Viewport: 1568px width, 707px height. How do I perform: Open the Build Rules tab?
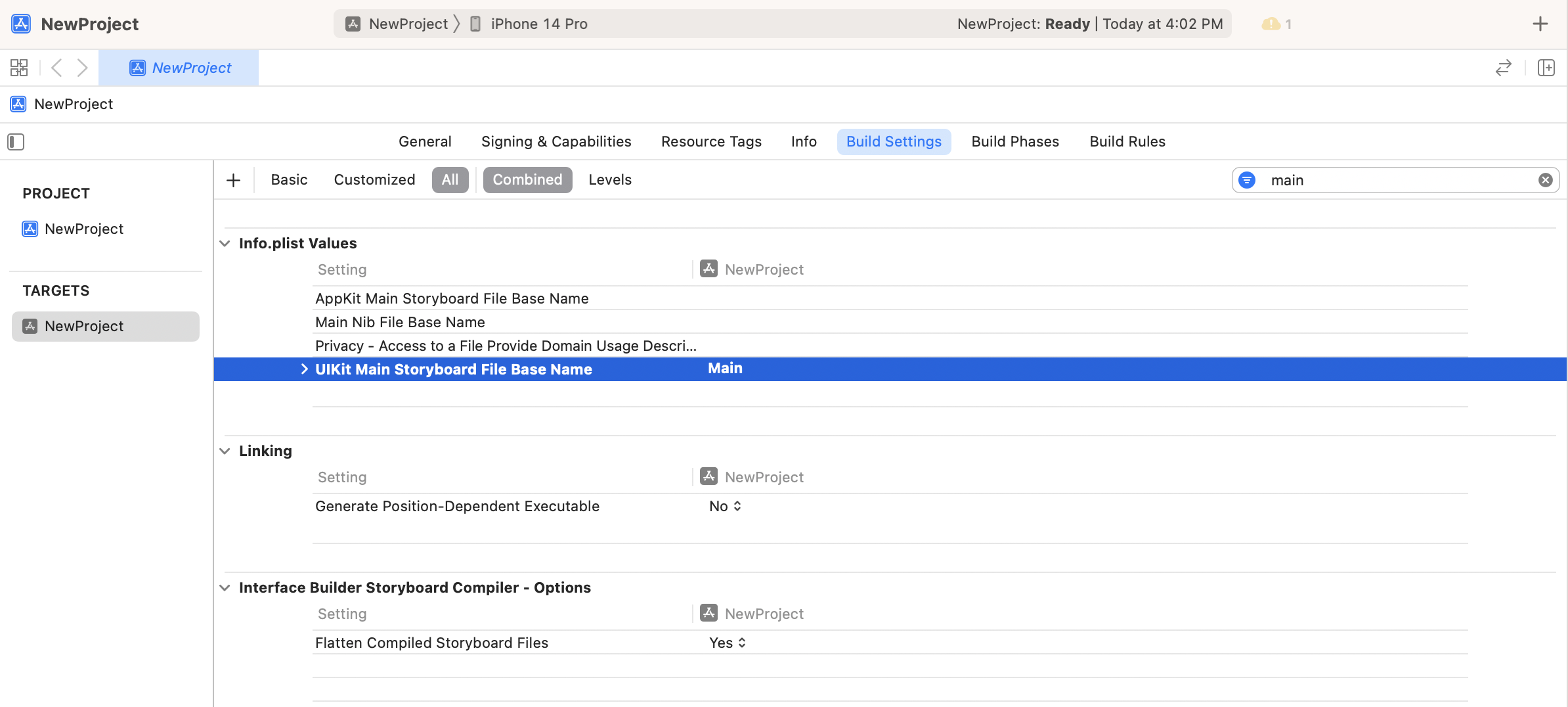pyautogui.click(x=1127, y=142)
